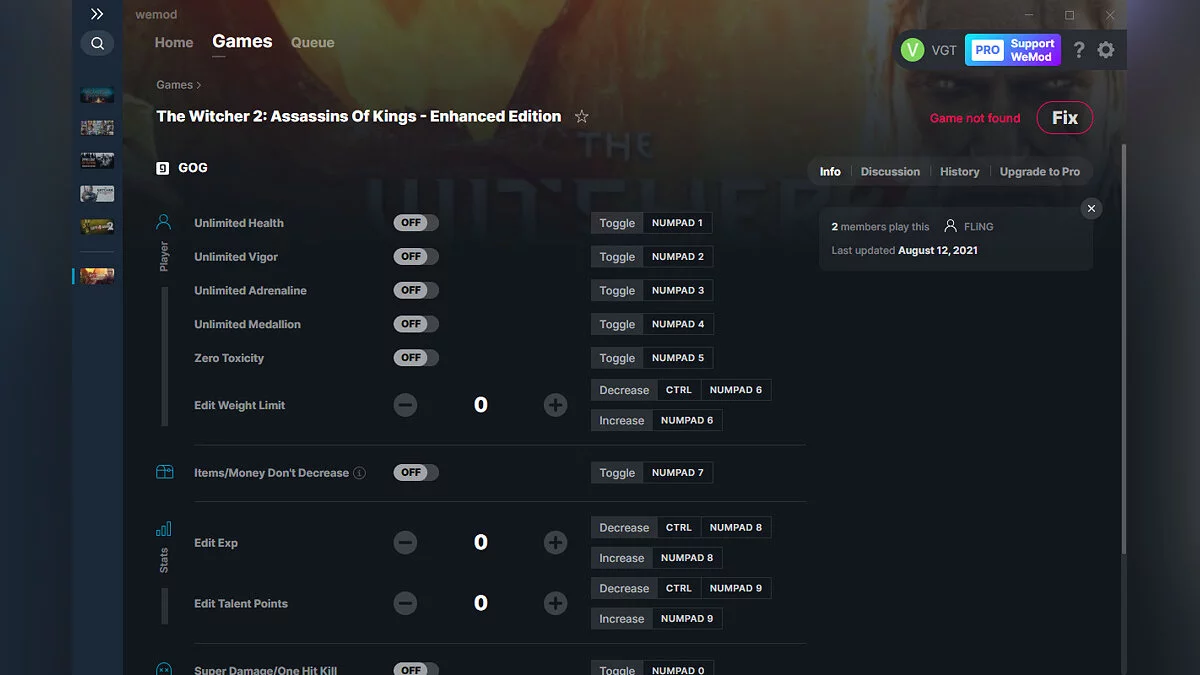Viewport: 1200px width, 675px height.
Task: Open search with the magnifier icon
Action: [97, 43]
